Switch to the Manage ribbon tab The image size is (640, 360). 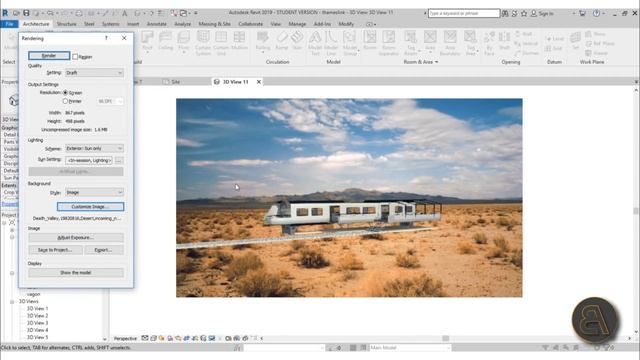(297, 24)
